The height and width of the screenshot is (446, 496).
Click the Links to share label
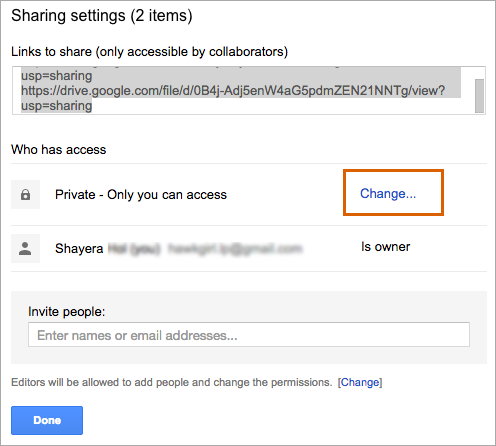pyautogui.click(x=149, y=52)
